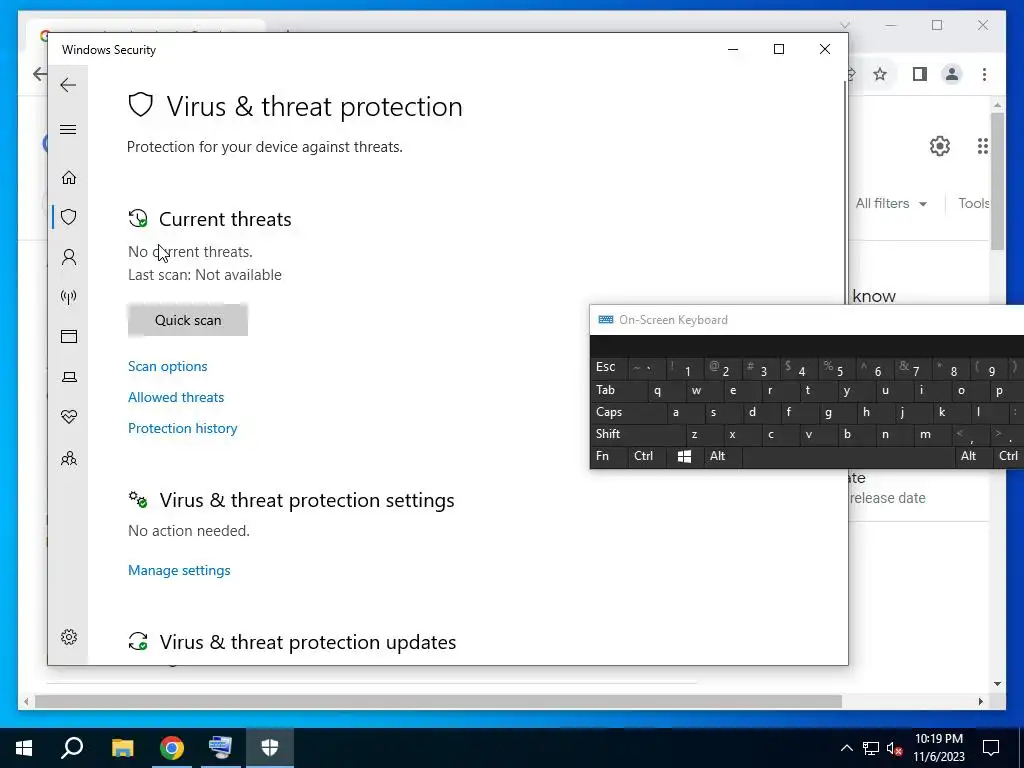Click 'Last scan: Not available' text

pyautogui.click(x=205, y=275)
